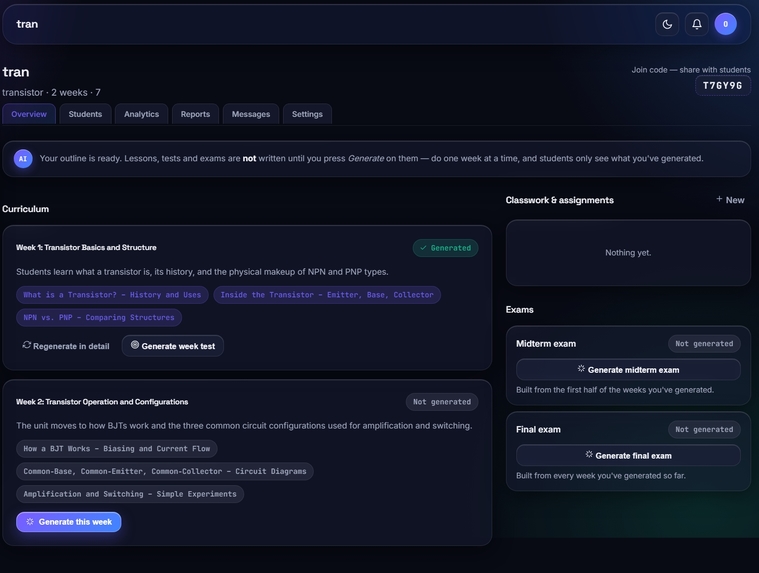
Task: Click the Curriculum heading
Action: click(x=26, y=209)
